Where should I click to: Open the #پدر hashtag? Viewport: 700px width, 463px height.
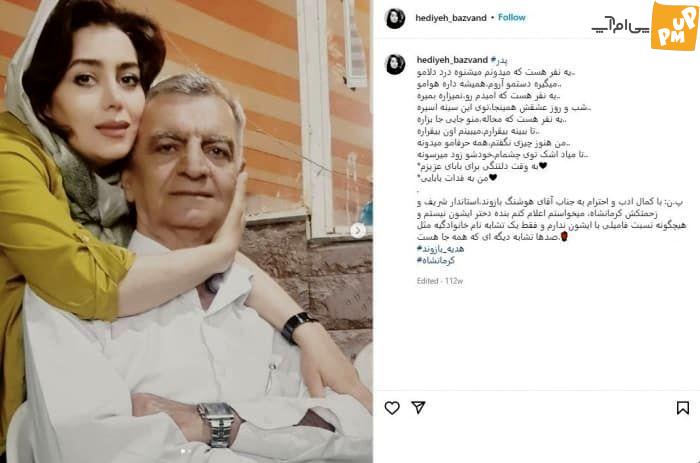pyautogui.click(x=499, y=60)
